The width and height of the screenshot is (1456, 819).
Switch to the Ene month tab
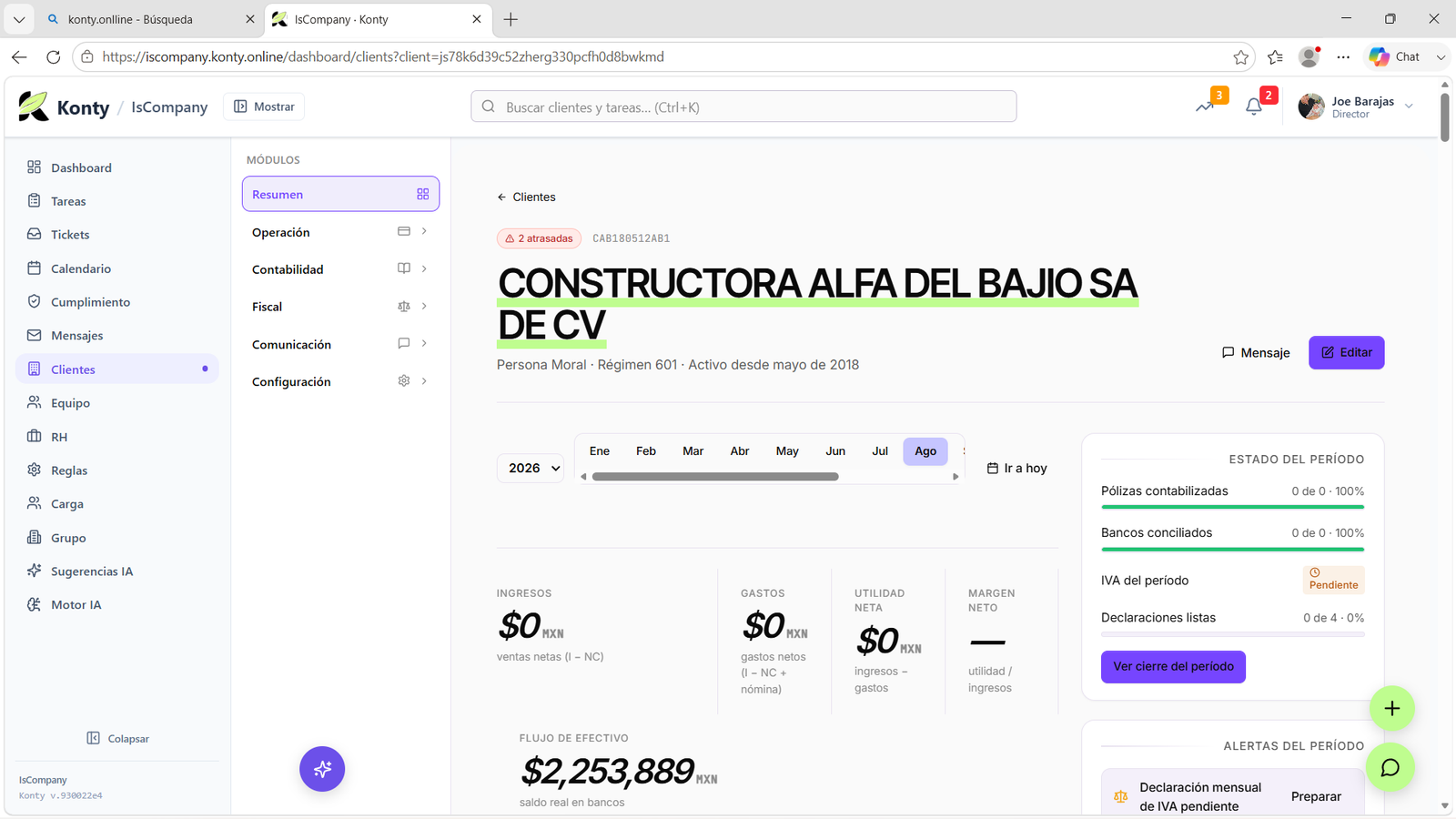(x=600, y=451)
